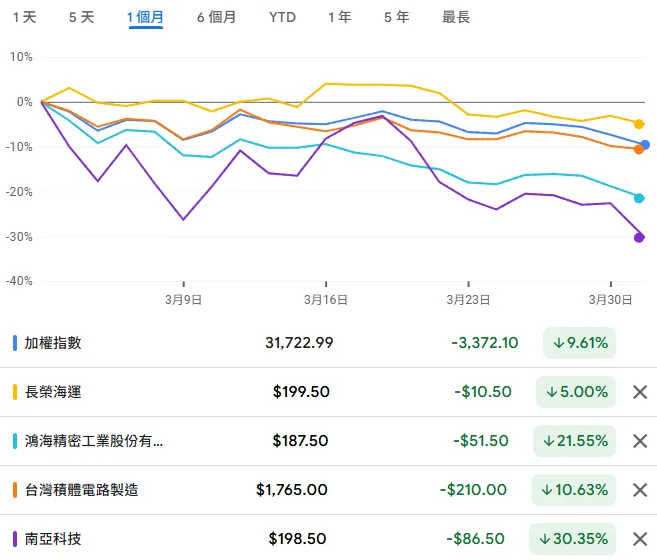
Task: Open the 加權指數 index row
Action: 328,343
